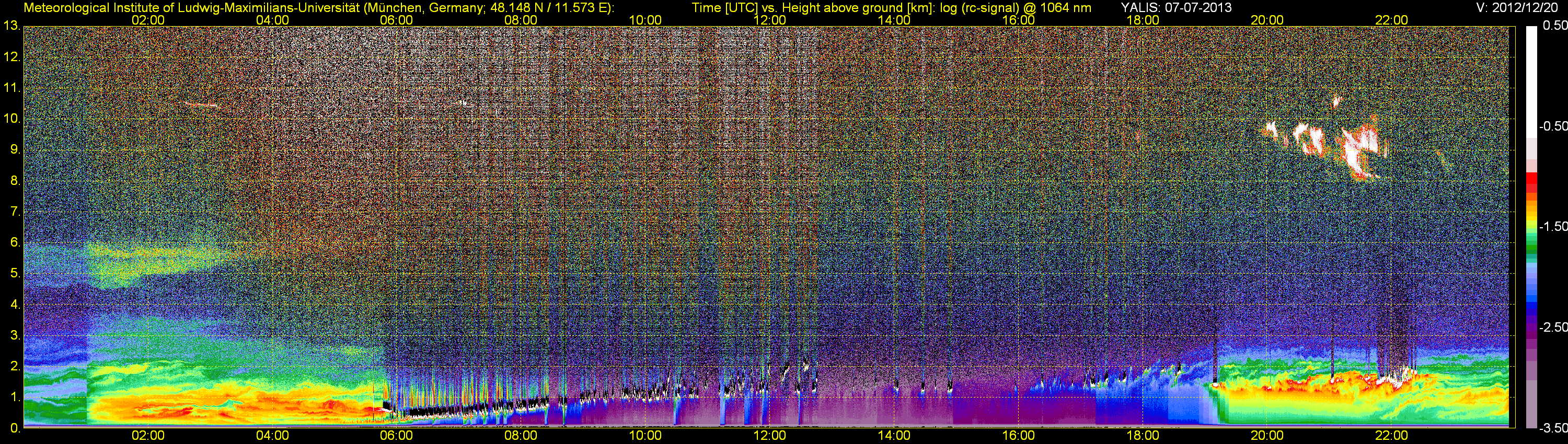Viewport: 1568px width, 444px height.
Task: Click the 22:00 label on the lower time axis
Action: click(1391, 436)
